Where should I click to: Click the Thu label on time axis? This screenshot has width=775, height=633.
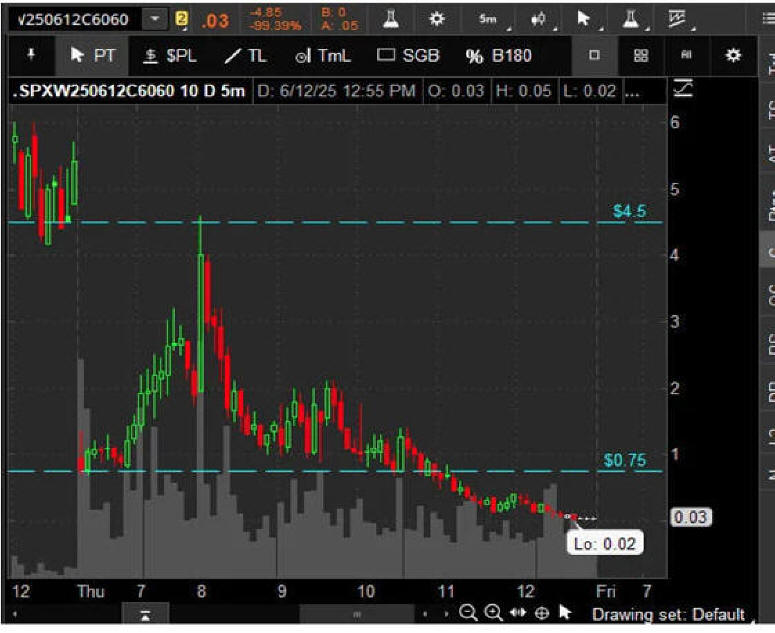coord(90,591)
